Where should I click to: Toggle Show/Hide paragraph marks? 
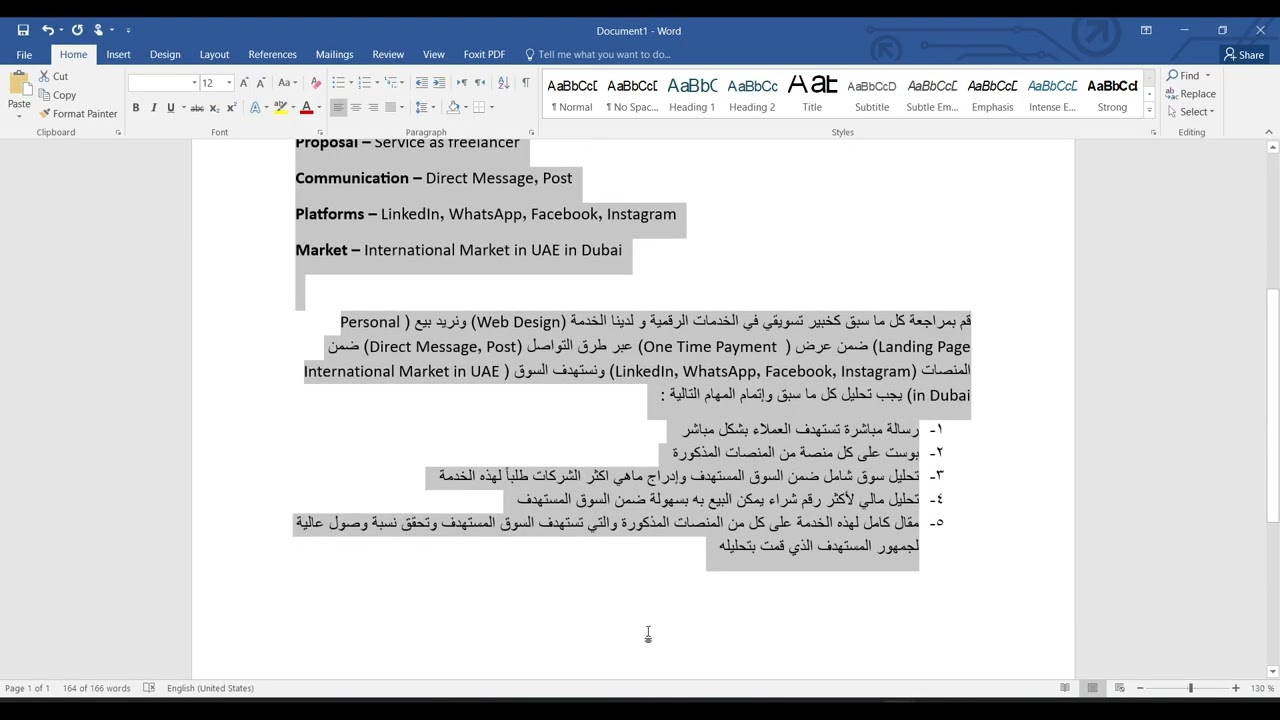pyautogui.click(x=526, y=83)
